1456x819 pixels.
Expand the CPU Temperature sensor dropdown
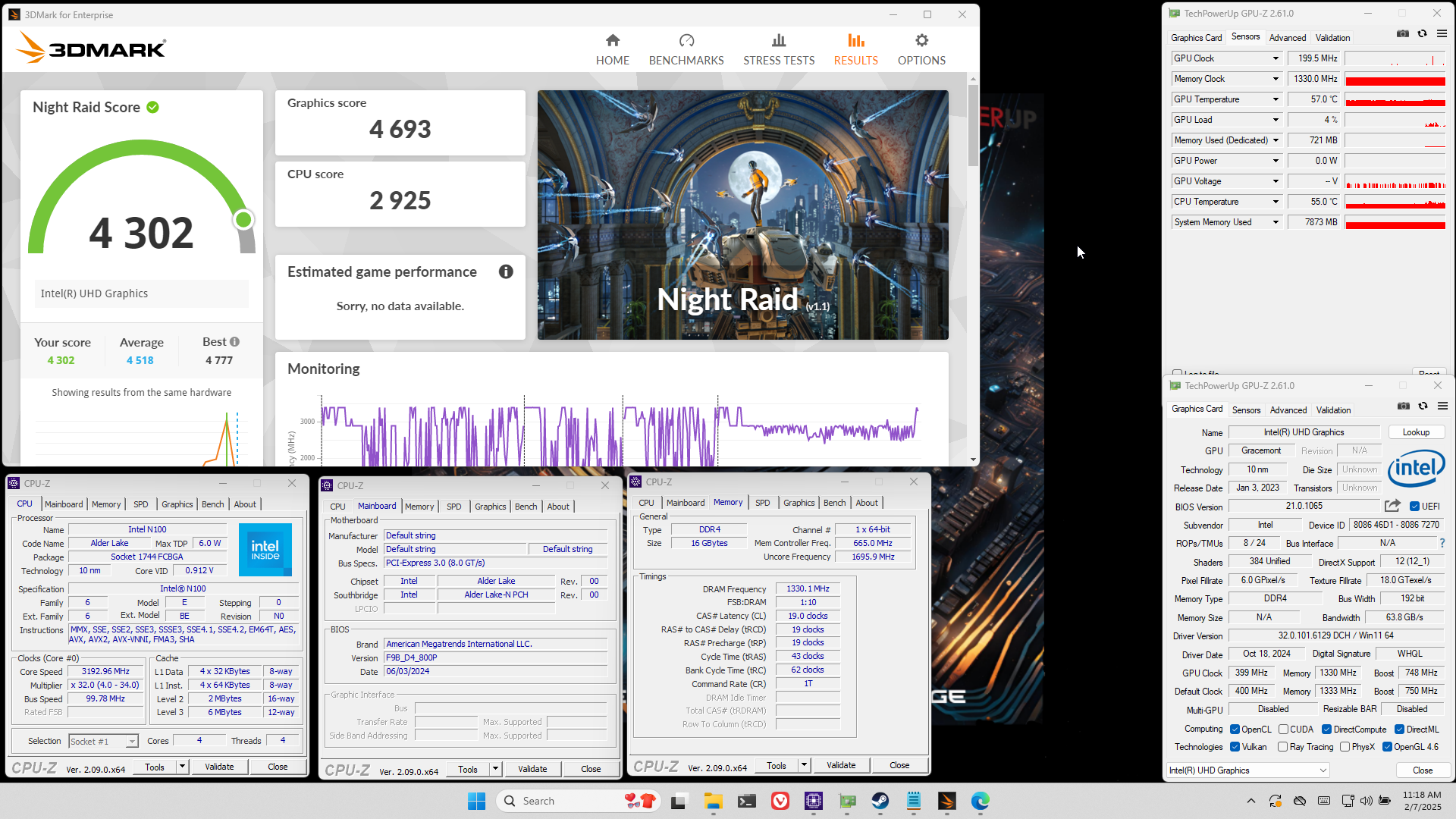(x=1276, y=202)
